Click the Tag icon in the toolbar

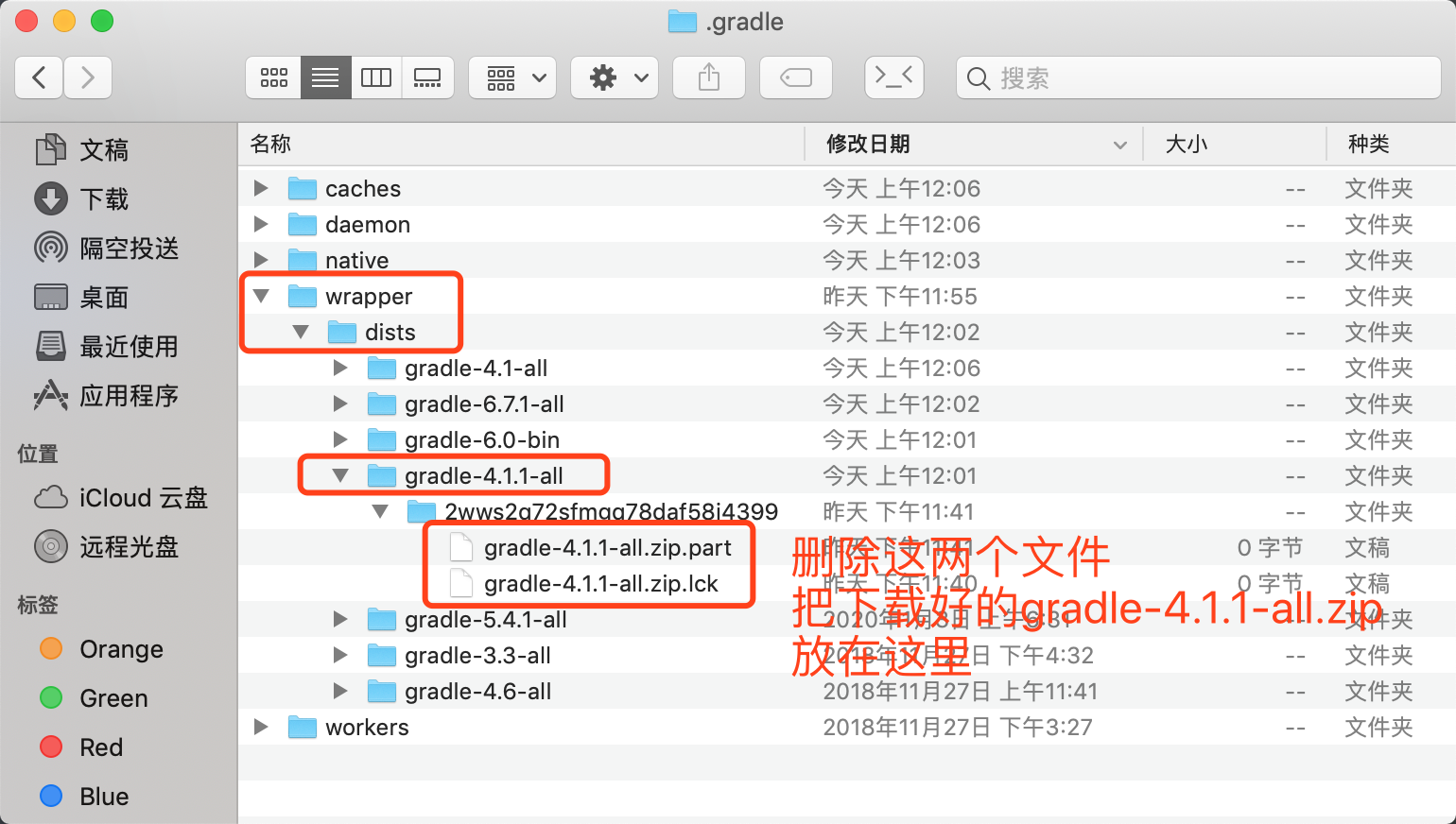795,77
